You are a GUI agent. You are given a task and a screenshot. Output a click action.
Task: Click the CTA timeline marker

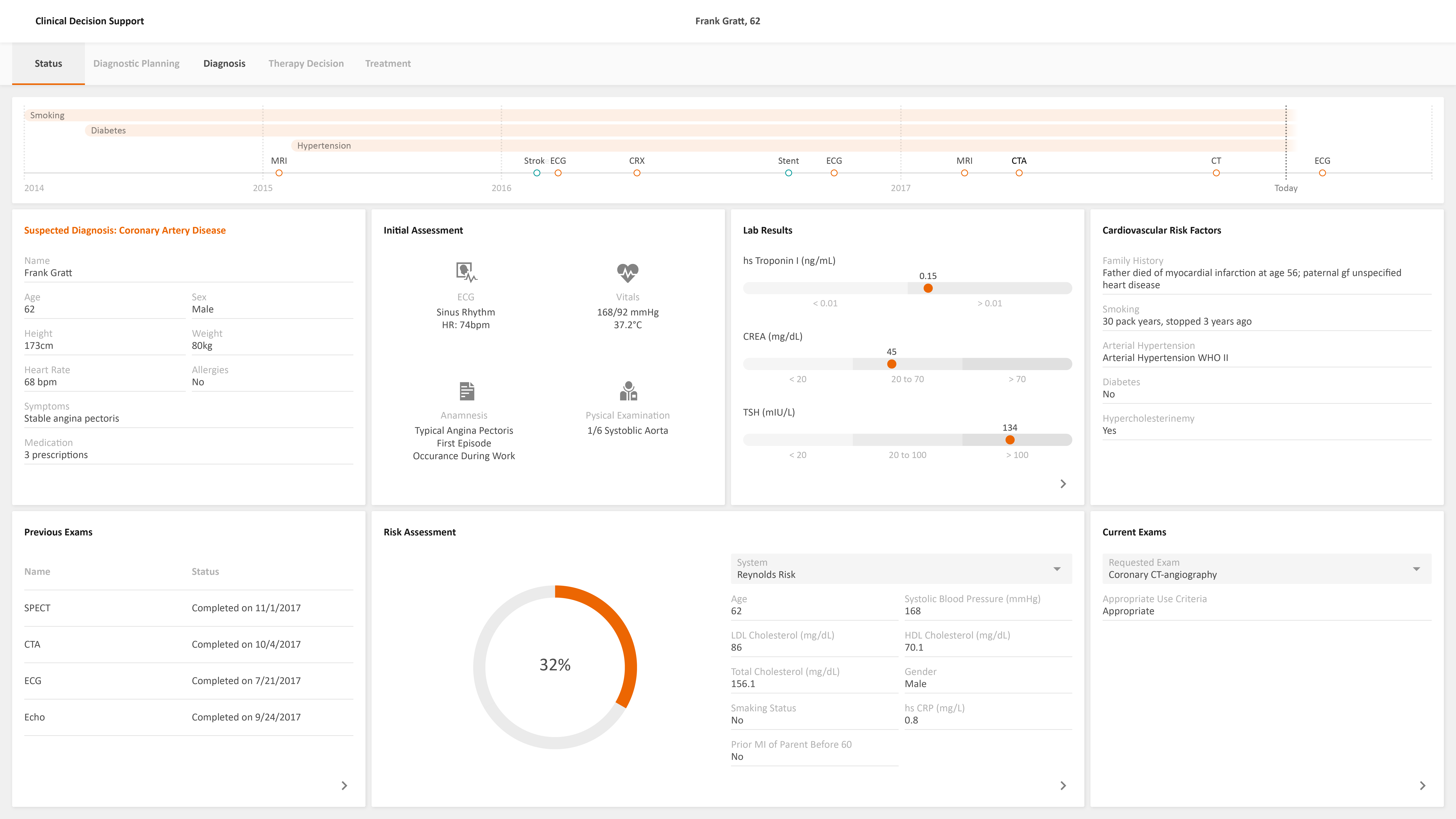1019,173
